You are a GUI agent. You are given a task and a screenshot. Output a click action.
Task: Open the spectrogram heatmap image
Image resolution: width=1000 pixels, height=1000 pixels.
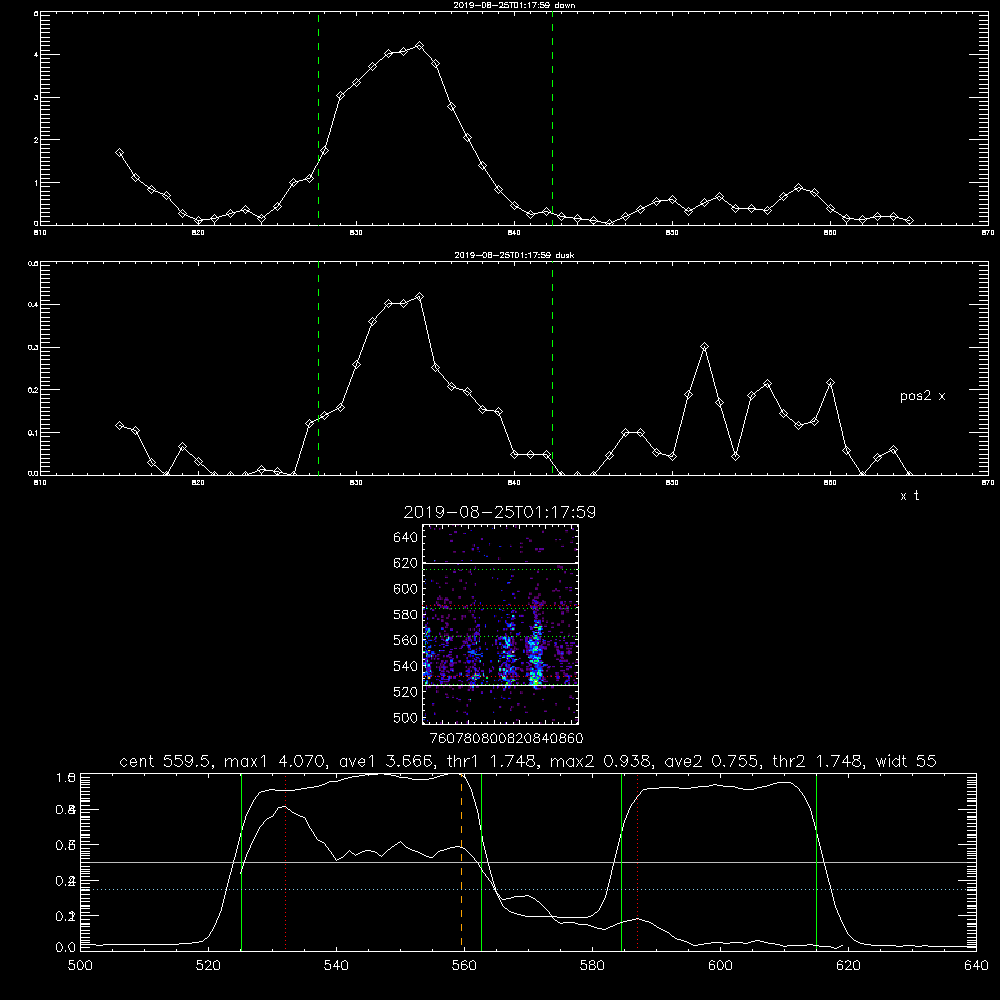coord(500,624)
